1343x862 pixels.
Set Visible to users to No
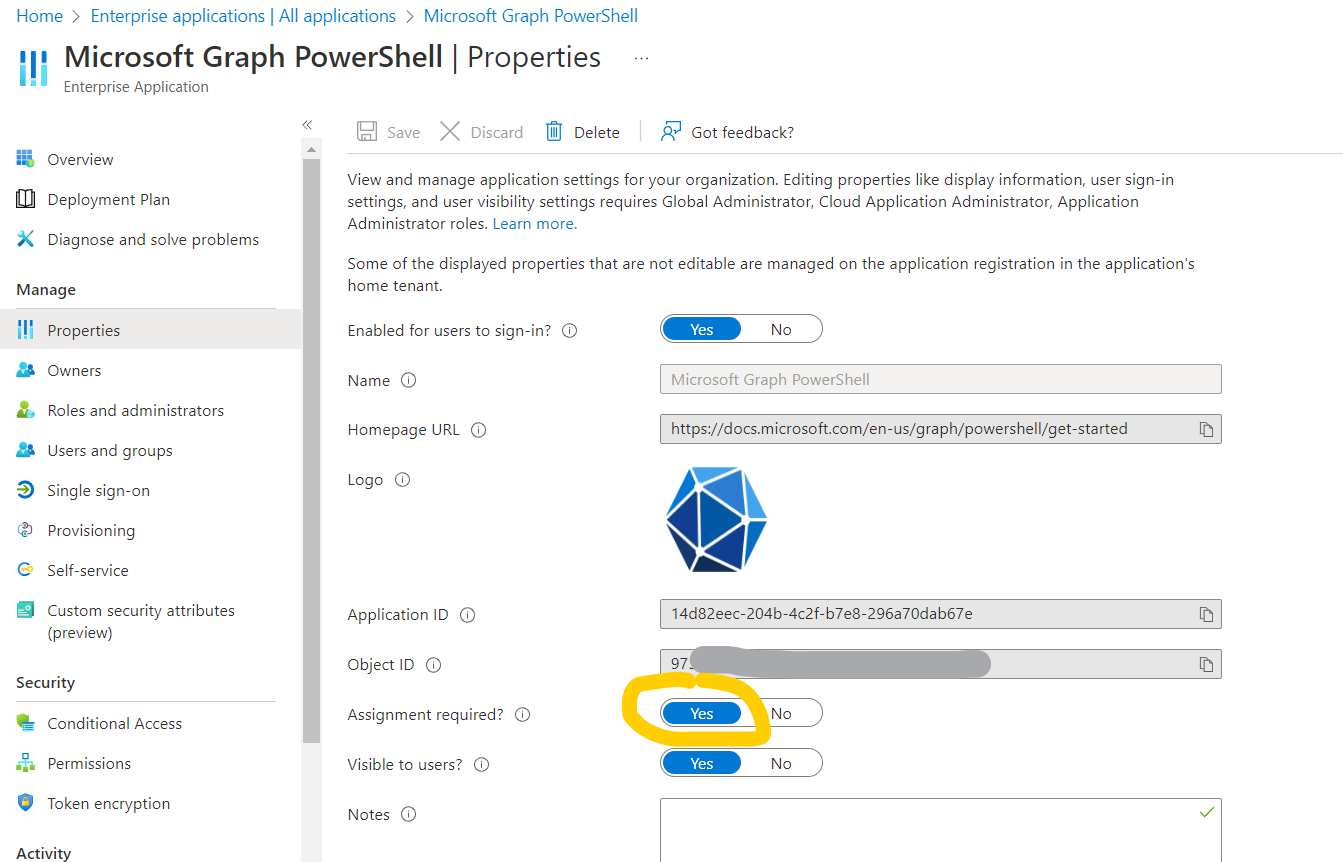pos(781,762)
